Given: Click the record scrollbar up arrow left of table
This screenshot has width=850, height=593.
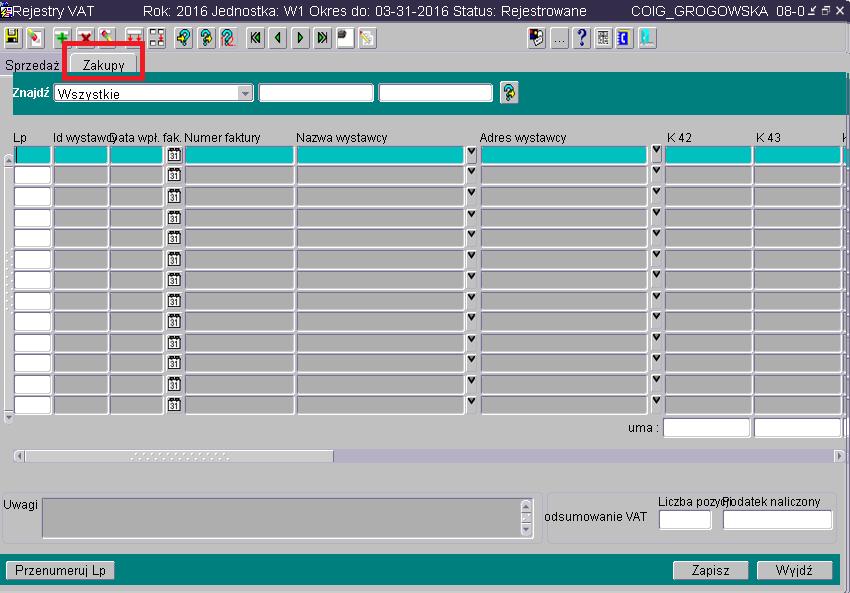Looking at the screenshot, I should tap(9, 159).
